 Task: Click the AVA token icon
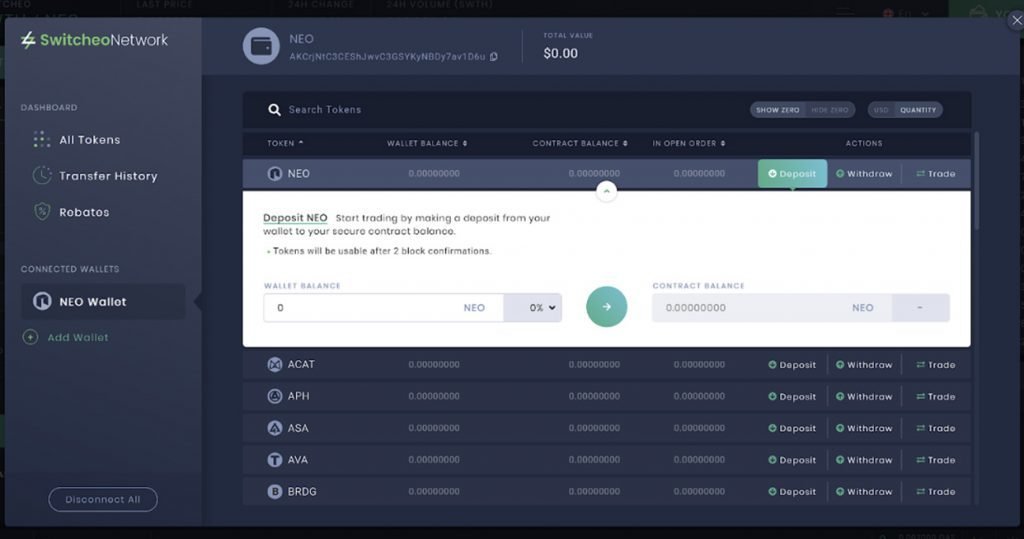point(274,460)
